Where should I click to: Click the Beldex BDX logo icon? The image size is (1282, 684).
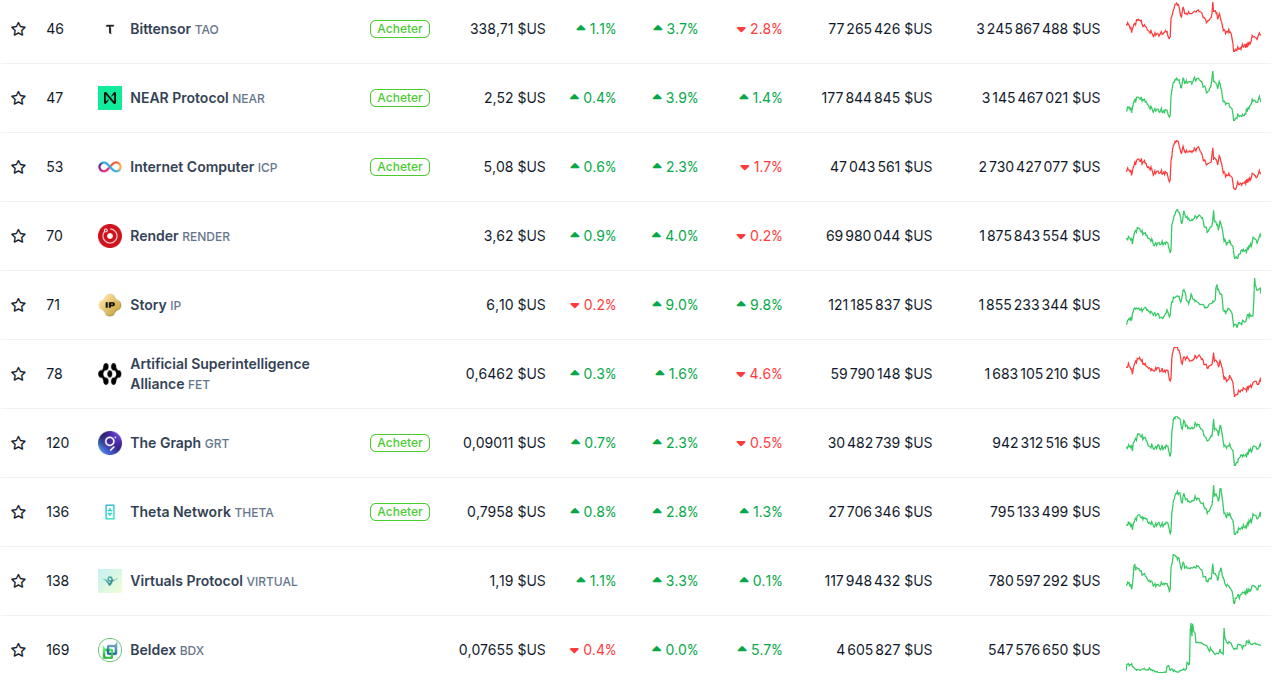click(110, 650)
